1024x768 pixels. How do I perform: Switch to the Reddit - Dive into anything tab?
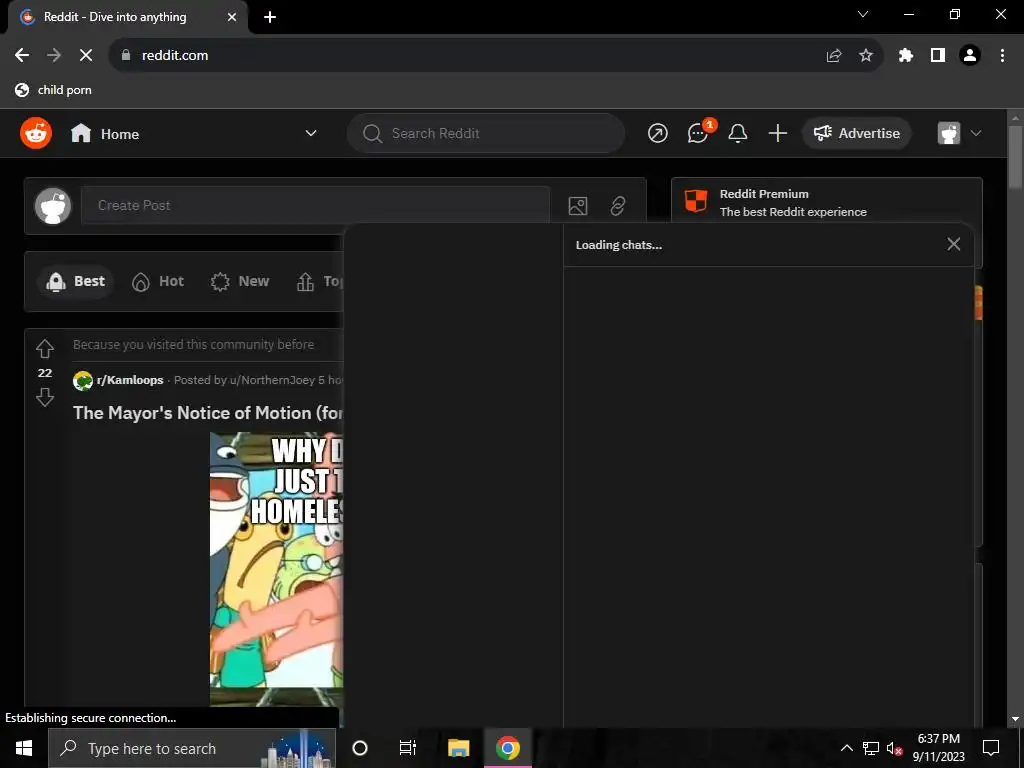pos(128,17)
